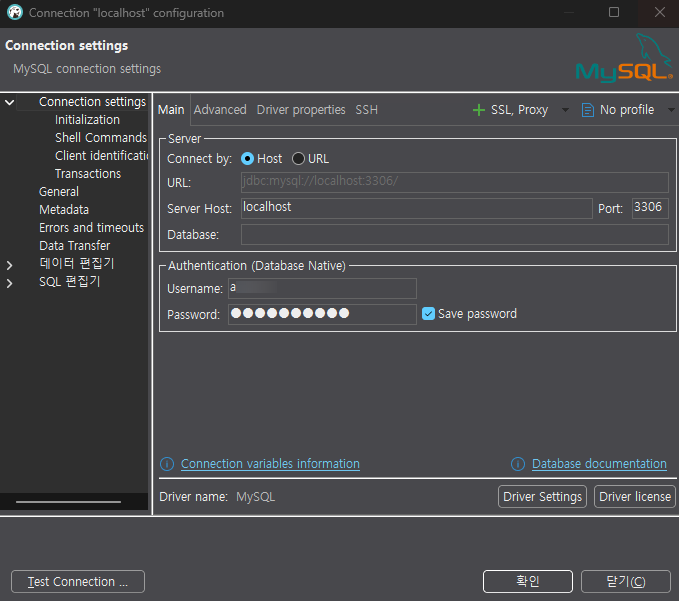Click the Database input field

click(455, 234)
